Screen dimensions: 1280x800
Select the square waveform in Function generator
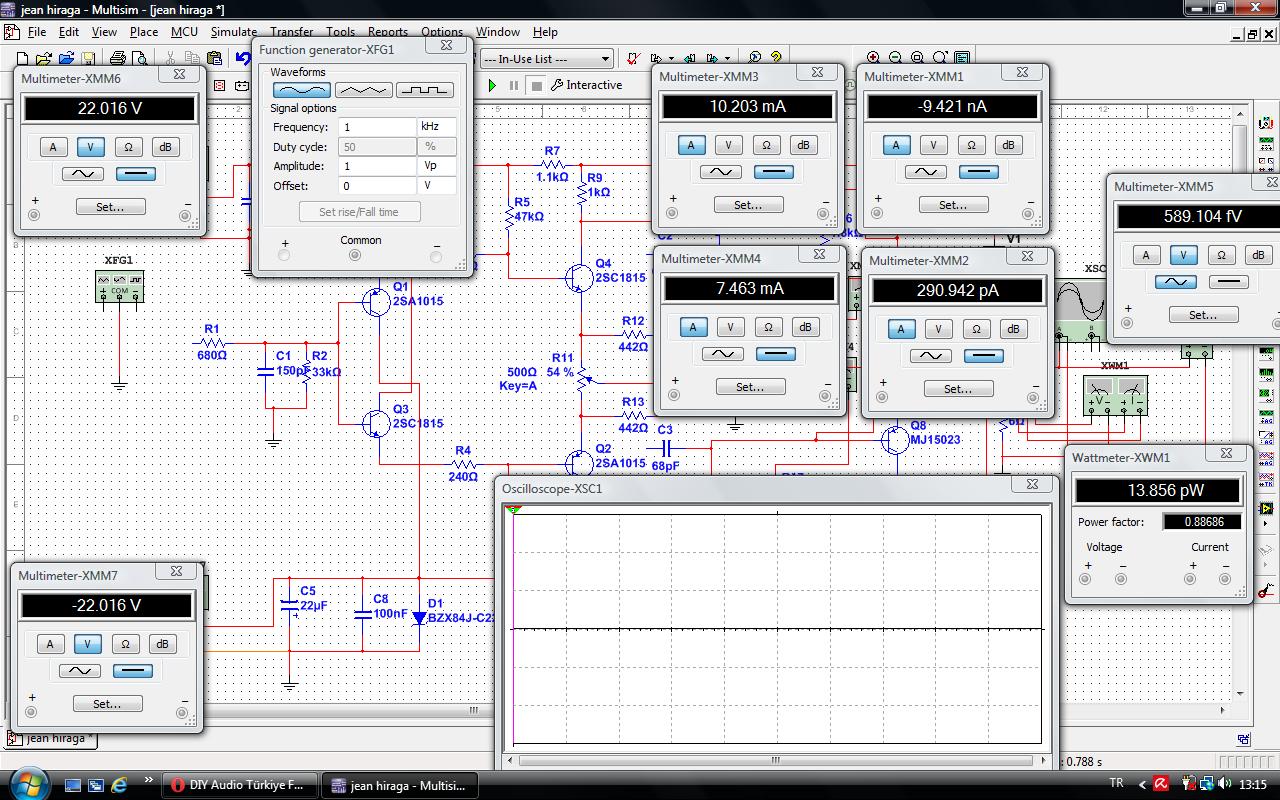pyautogui.click(x=424, y=90)
